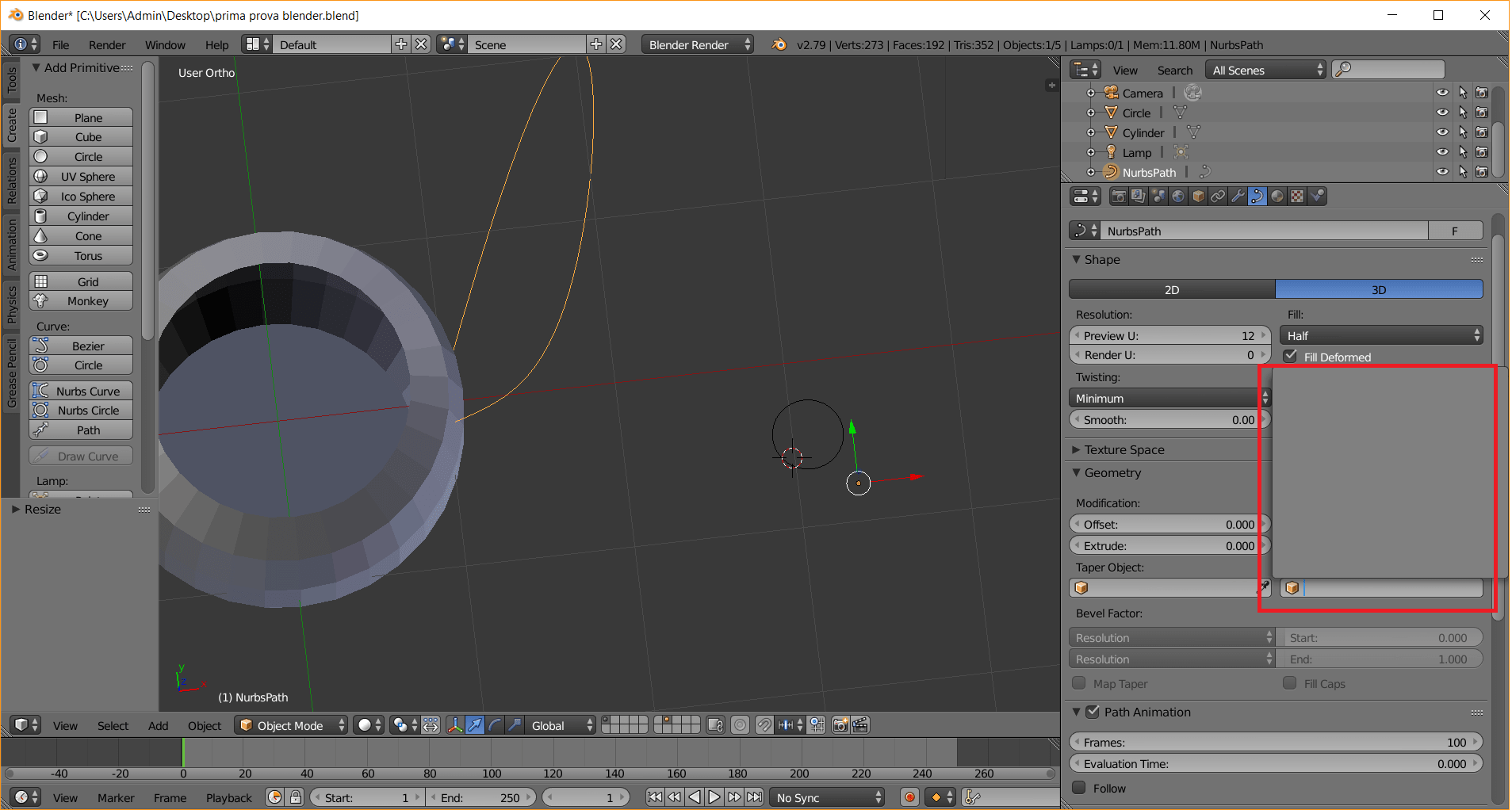Viewport: 1512px width, 810px height.
Task: Open the All Scenes outliner filter dropdown
Action: [x=1265, y=70]
